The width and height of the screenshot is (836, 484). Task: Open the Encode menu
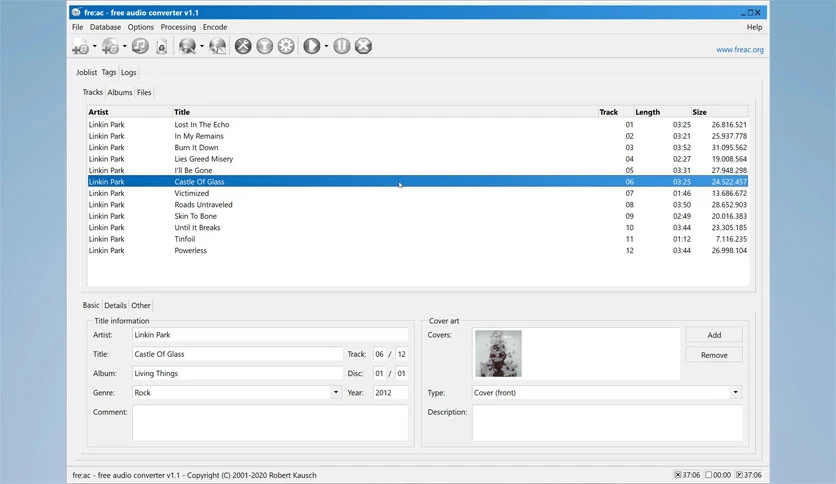click(215, 27)
